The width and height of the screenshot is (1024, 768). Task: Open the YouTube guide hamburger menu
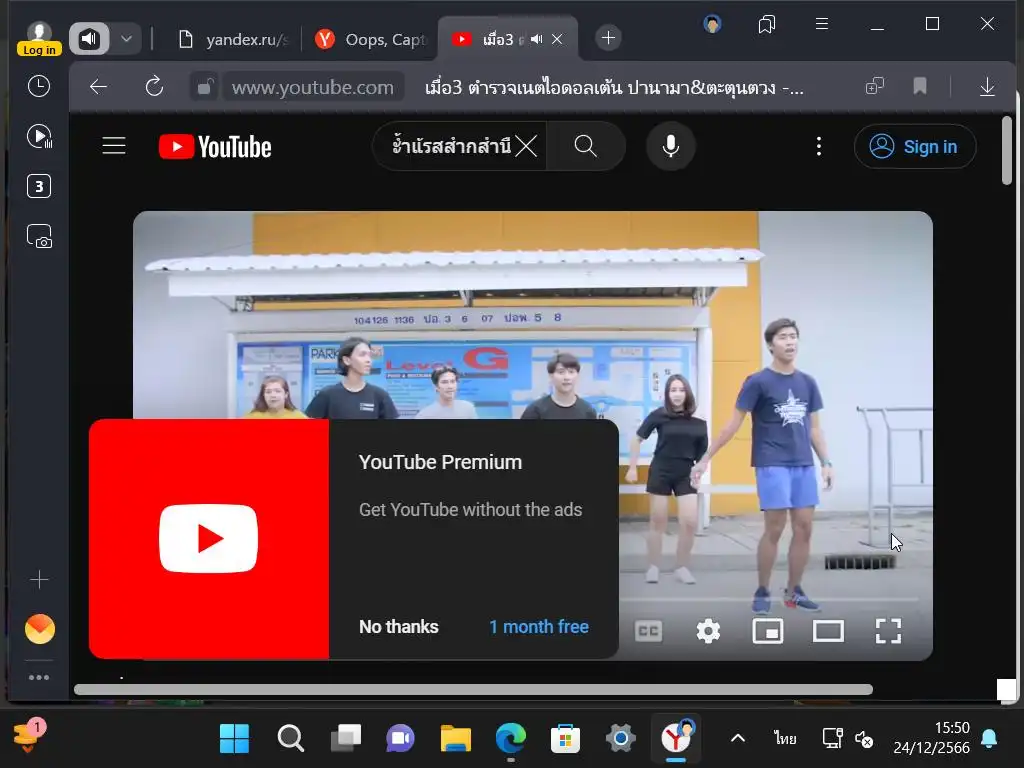pos(114,146)
